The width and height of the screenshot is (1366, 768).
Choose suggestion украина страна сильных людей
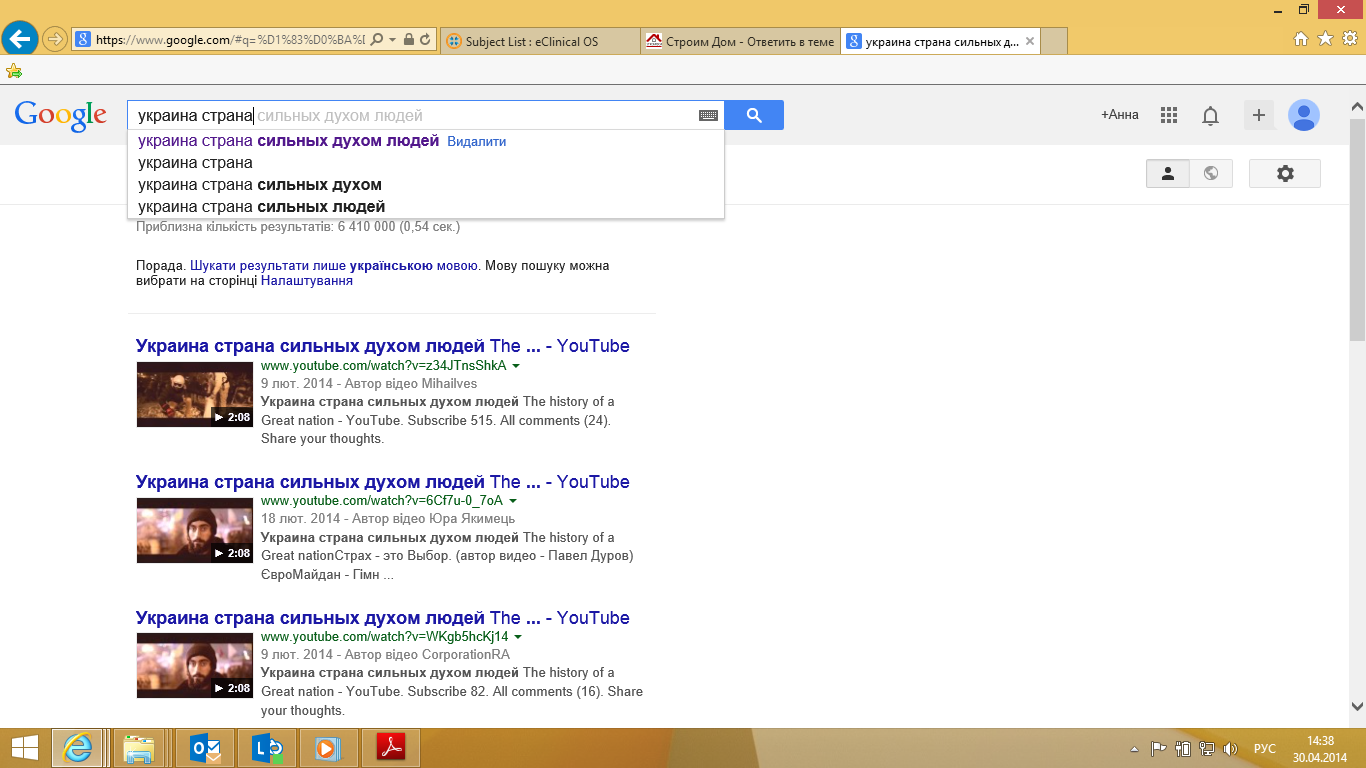tap(262, 207)
